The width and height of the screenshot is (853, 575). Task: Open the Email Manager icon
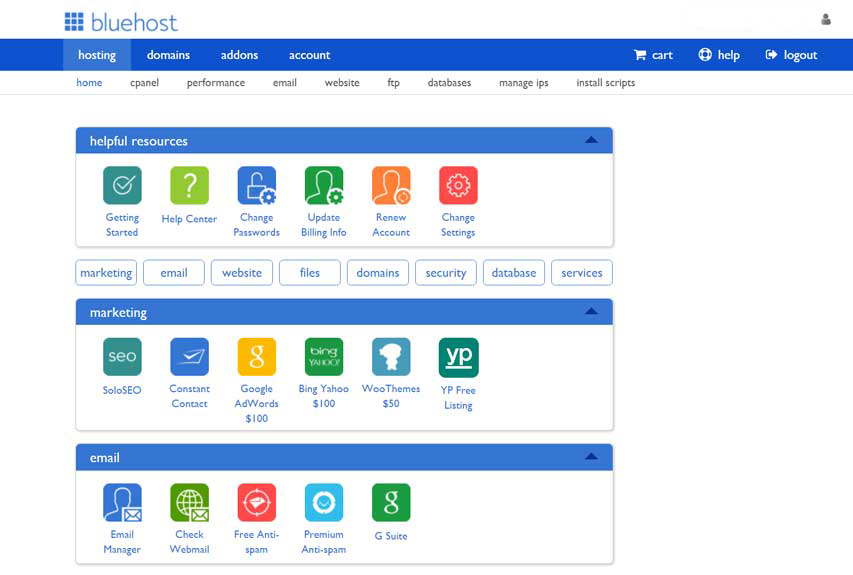(122, 503)
